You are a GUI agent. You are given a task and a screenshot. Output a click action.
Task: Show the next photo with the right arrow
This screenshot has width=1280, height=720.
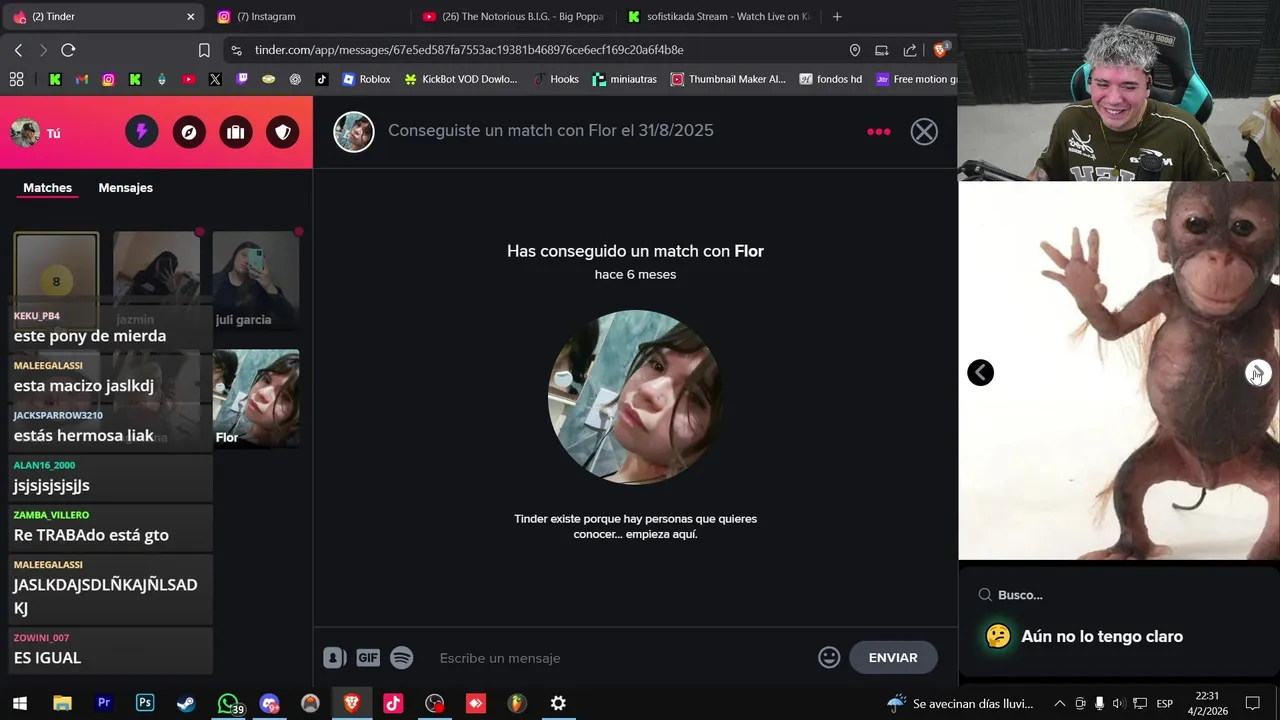tap(1258, 372)
